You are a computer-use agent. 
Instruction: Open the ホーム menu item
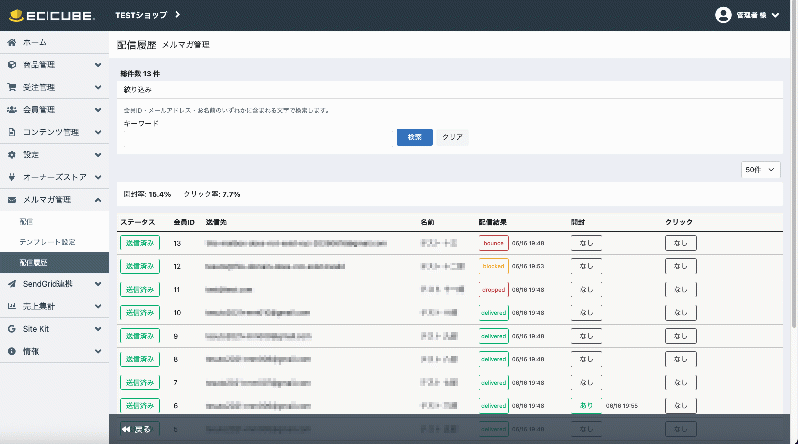54,42
